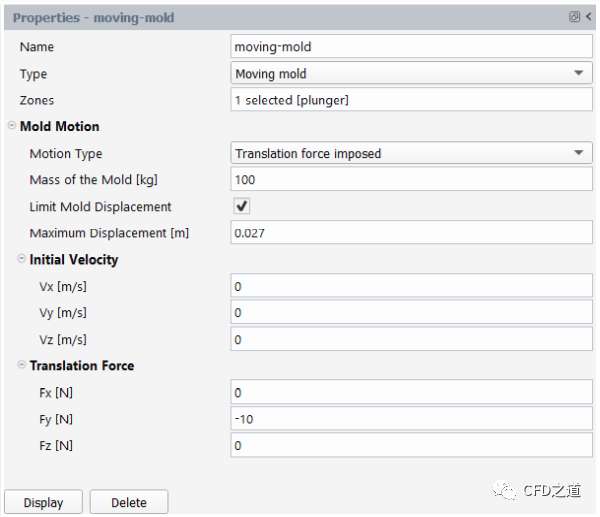Viewport: 600px width, 517px height.
Task: Collapse the Initial Velocity section
Action: [22, 260]
